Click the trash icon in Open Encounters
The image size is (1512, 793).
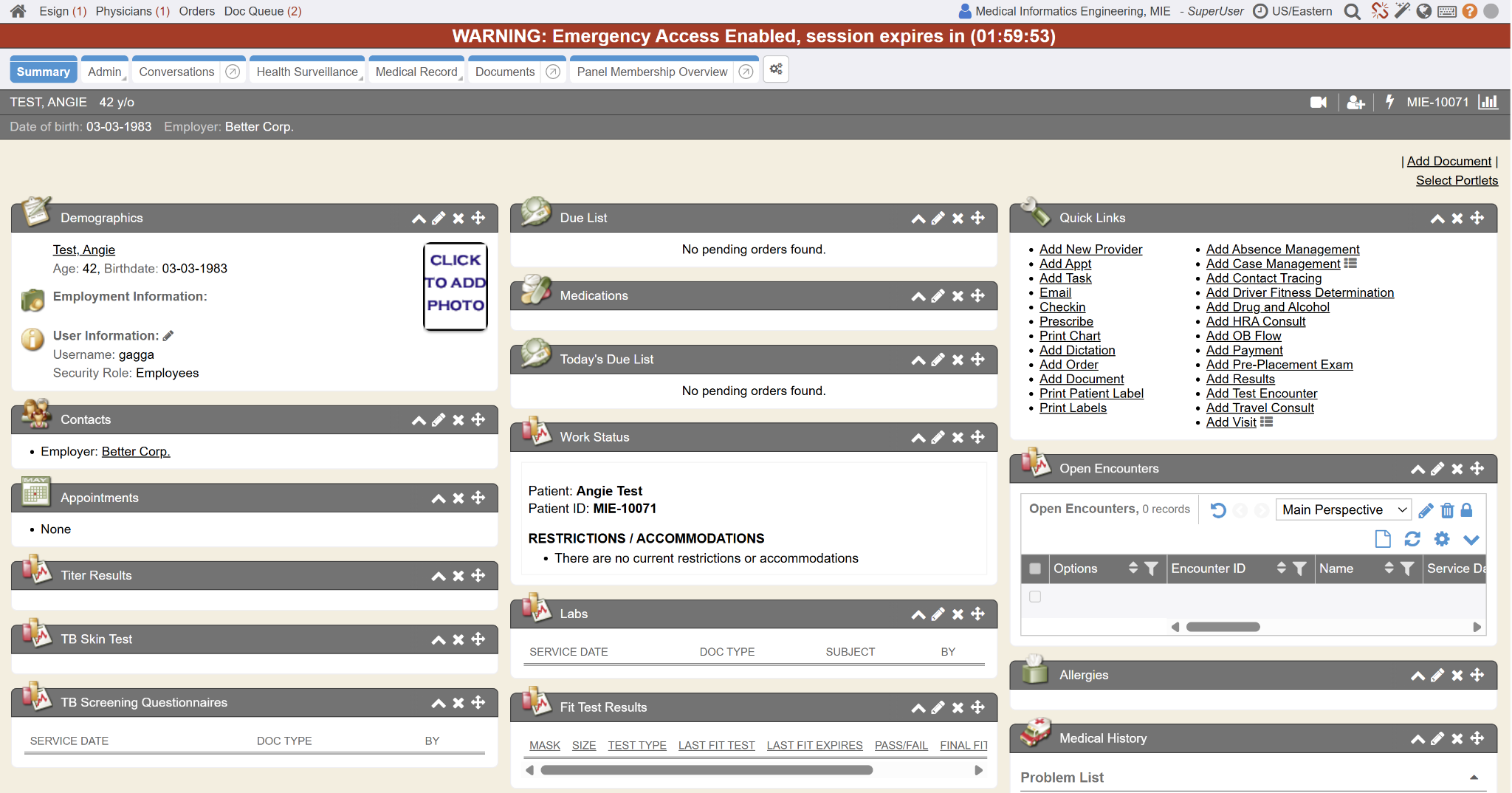pos(1447,510)
